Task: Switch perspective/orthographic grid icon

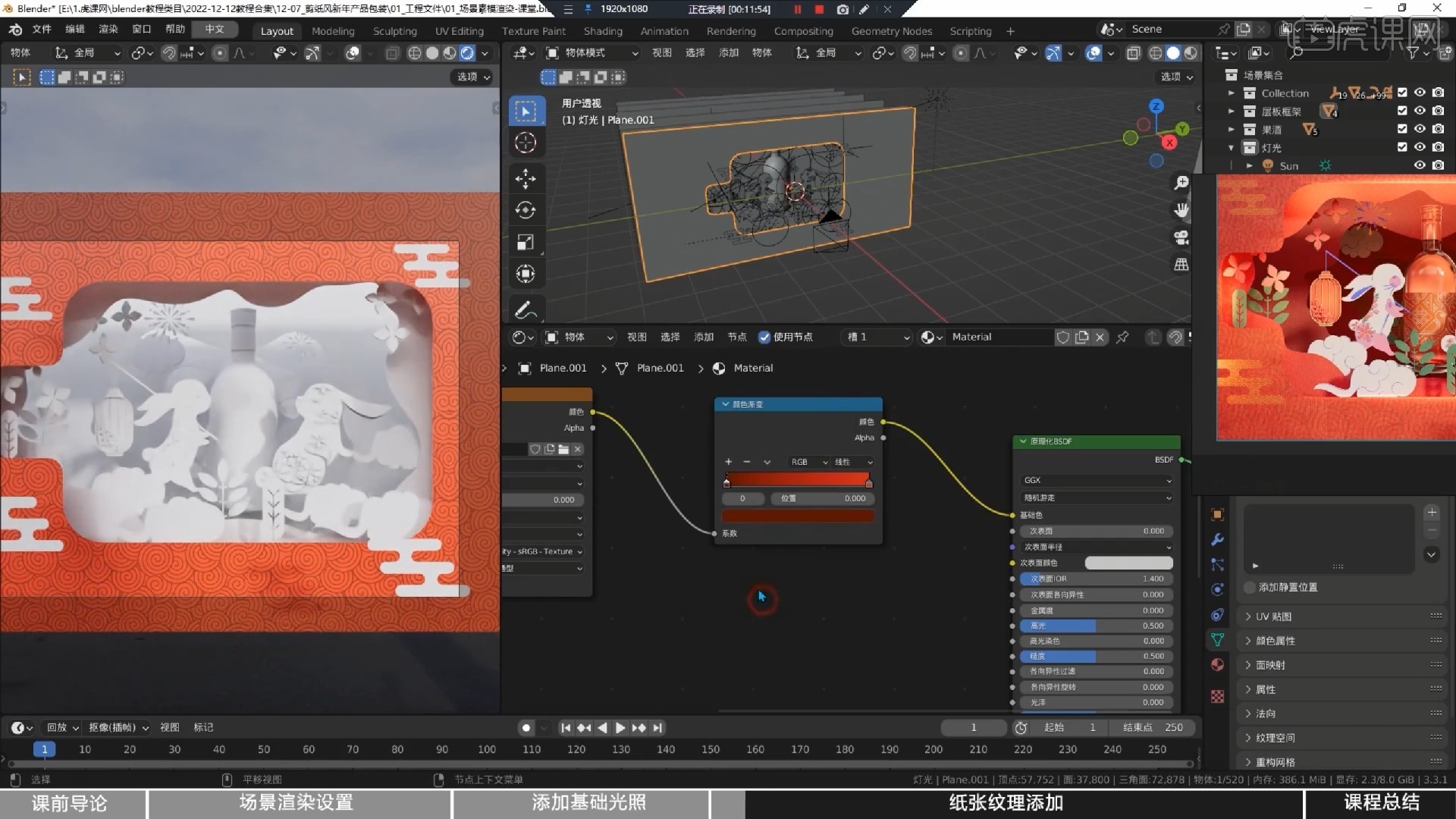Action: coord(1181,265)
